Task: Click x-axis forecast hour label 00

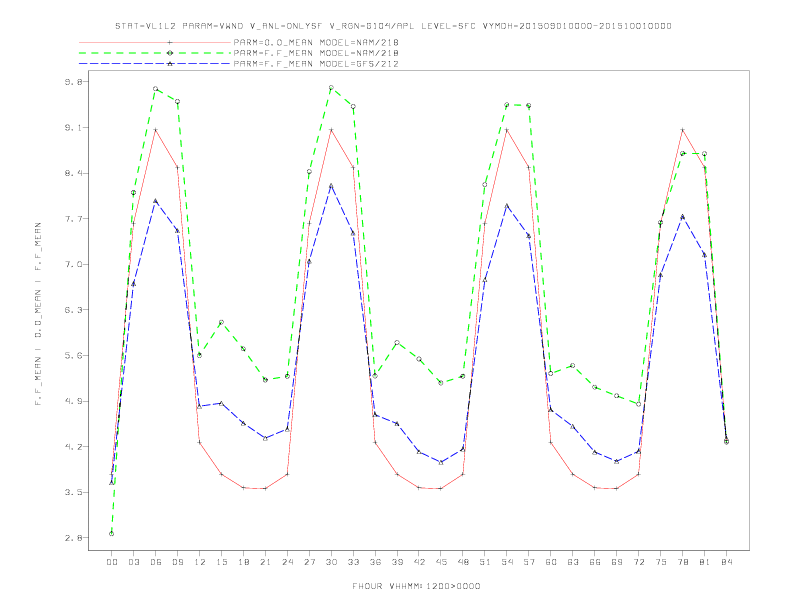Action: tap(112, 562)
